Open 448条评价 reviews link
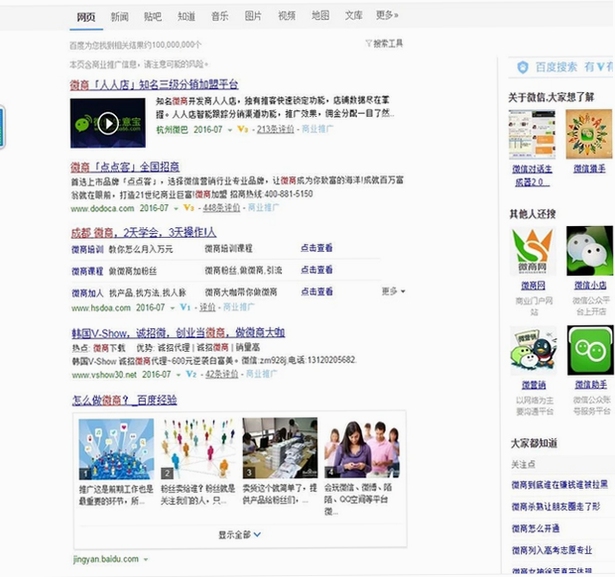Image resolution: width=615 pixels, height=577 pixels. click(x=221, y=208)
